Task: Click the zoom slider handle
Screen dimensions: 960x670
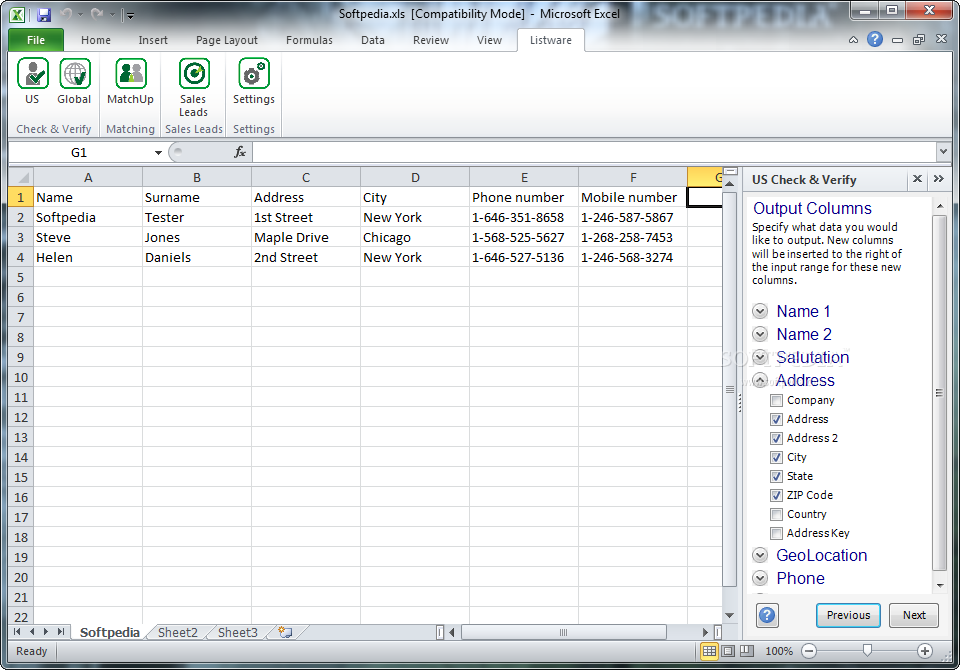Action: tap(867, 650)
